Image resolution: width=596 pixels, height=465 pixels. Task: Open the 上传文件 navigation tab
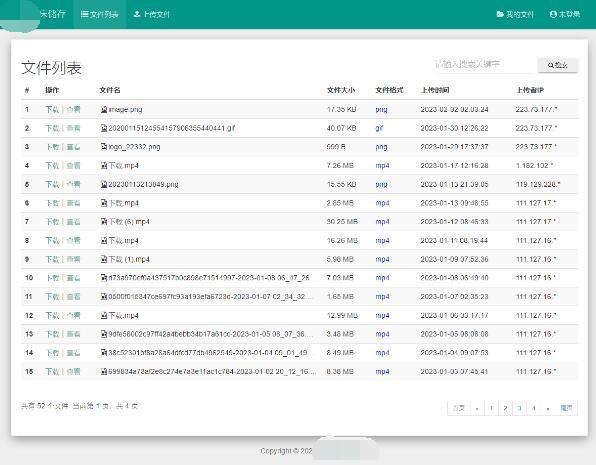152,14
